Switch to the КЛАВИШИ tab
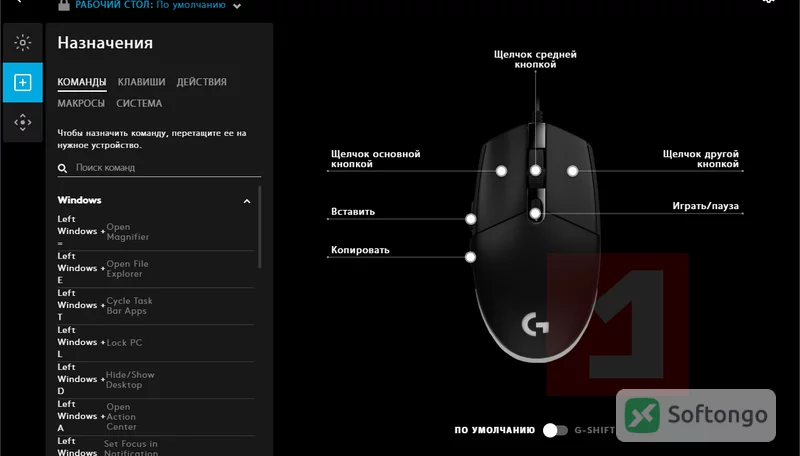This screenshot has width=800, height=456. pyautogui.click(x=141, y=82)
